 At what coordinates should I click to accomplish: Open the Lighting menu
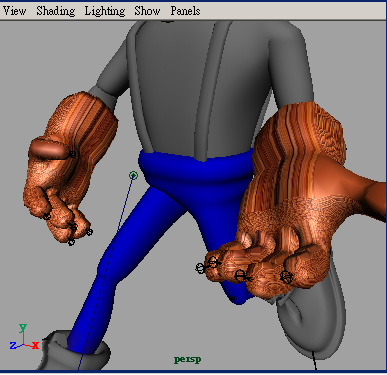click(105, 11)
